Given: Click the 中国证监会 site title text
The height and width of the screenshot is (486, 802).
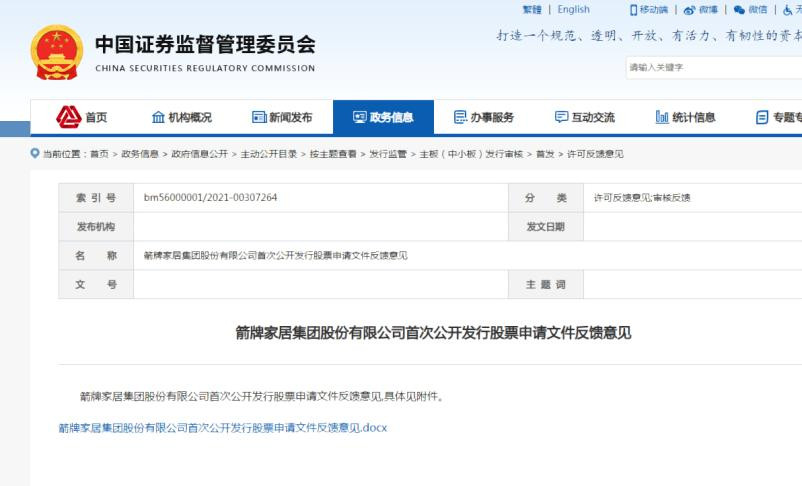Looking at the screenshot, I should click(x=205, y=45).
